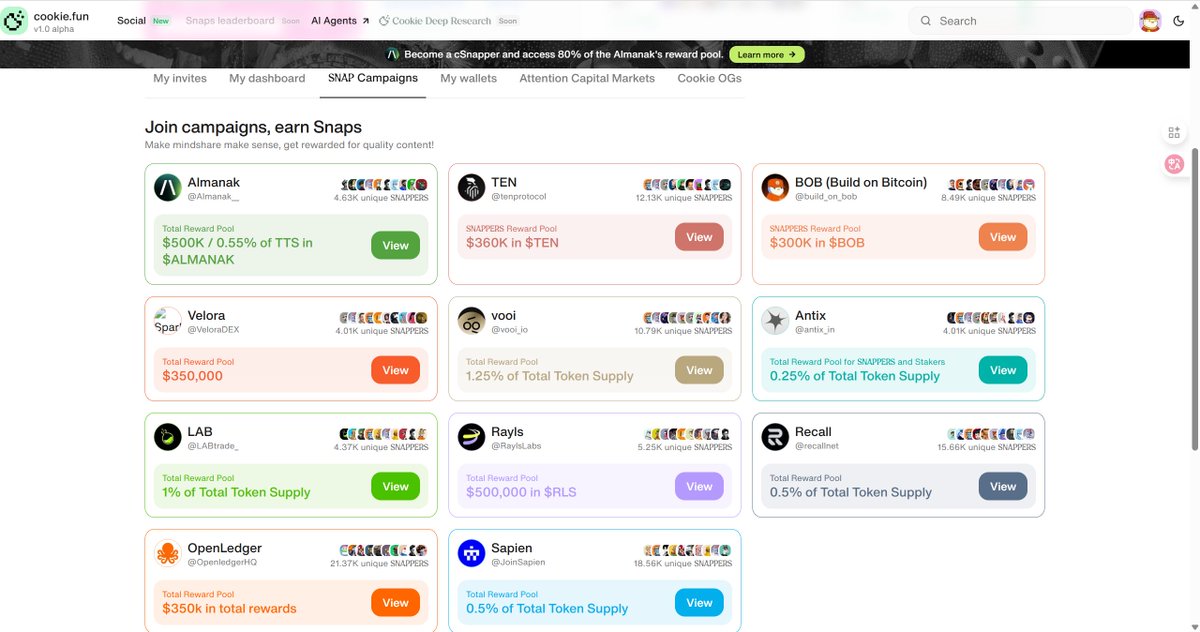Image resolution: width=1200 pixels, height=632 pixels.
Task: Open the user profile avatar
Action: [x=1150, y=20]
